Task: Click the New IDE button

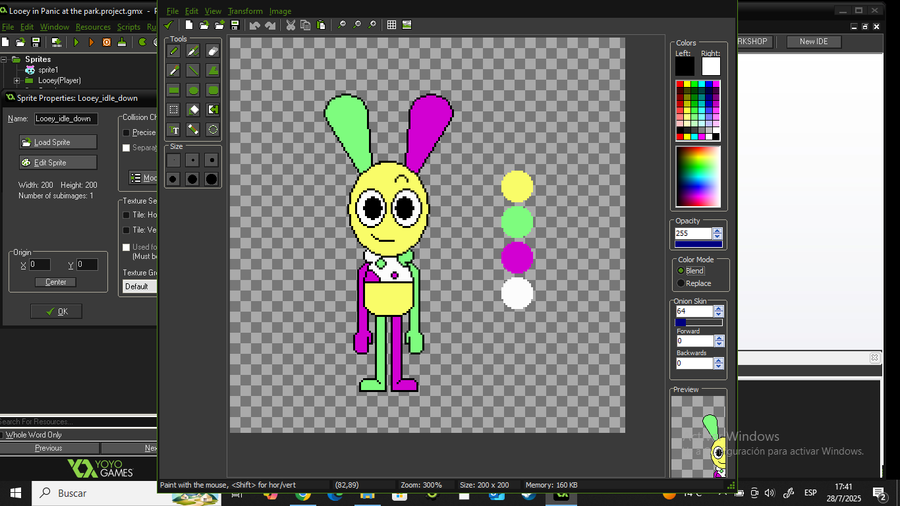Action: 813,41
